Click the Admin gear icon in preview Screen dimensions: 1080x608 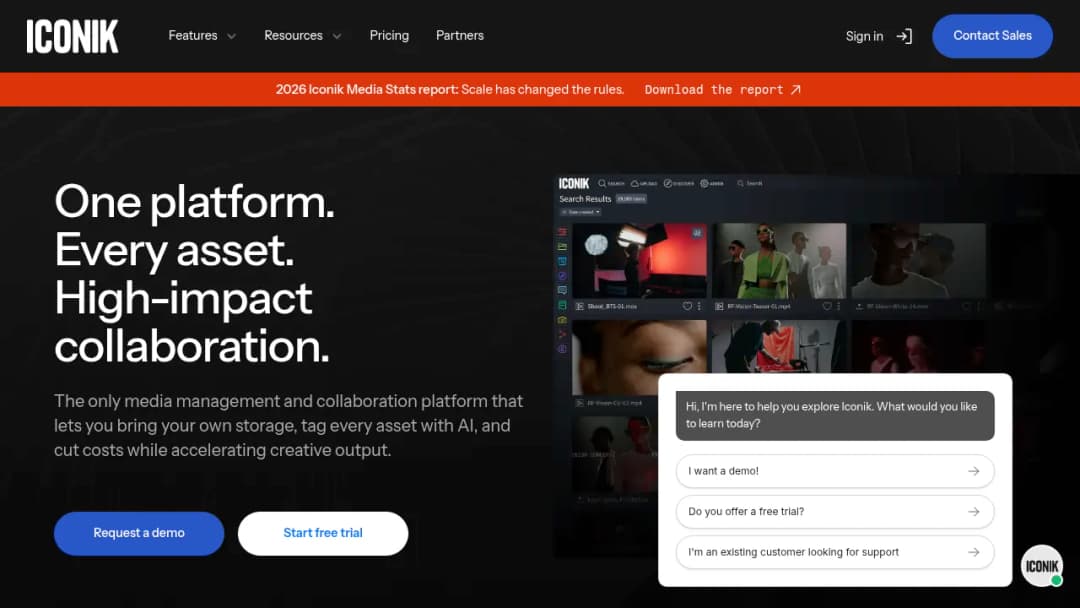pyautogui.click(x=705, y=183)
